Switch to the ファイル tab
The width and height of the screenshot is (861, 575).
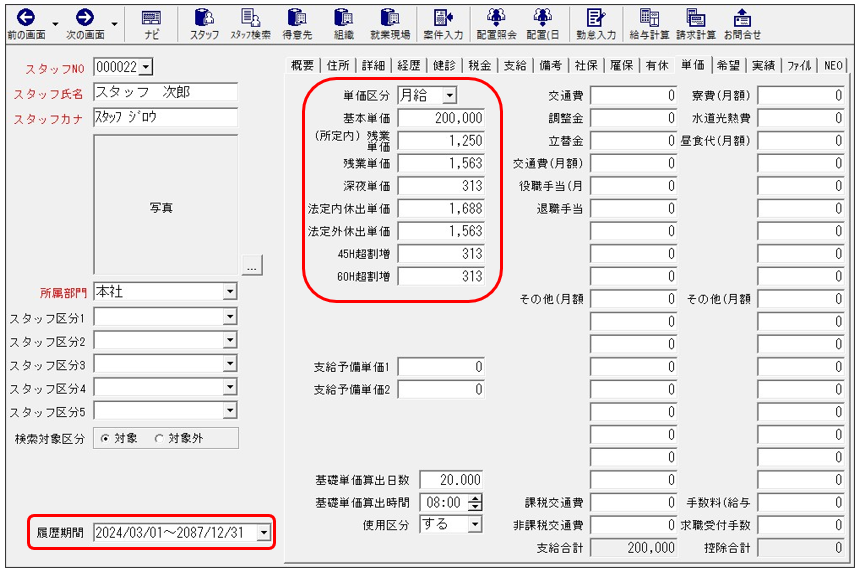click(799, 65)
